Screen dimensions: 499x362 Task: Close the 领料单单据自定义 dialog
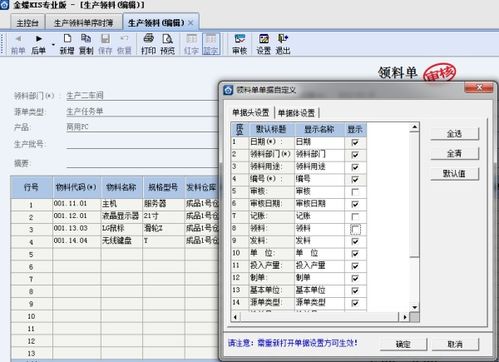click(x=479, y=88)
